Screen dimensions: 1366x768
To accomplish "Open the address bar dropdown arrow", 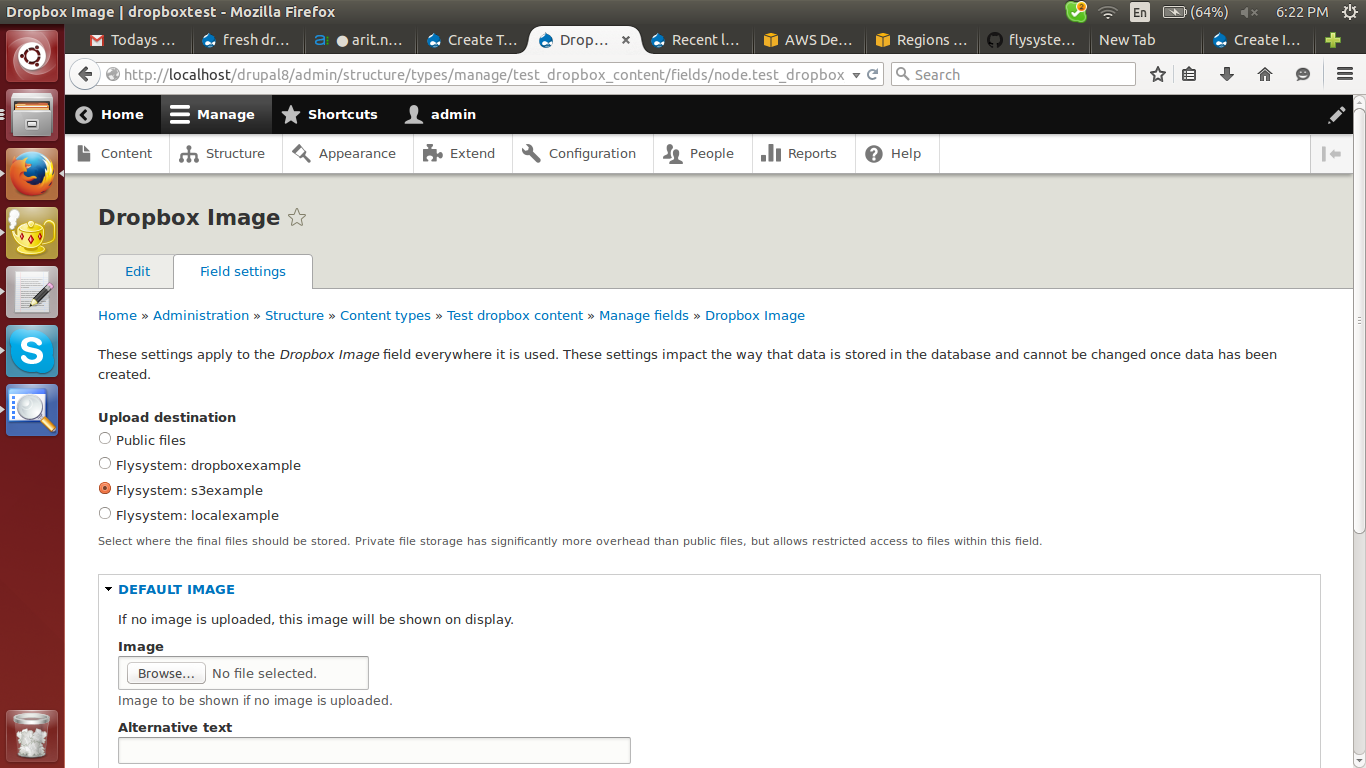I will tap(856, 74).
